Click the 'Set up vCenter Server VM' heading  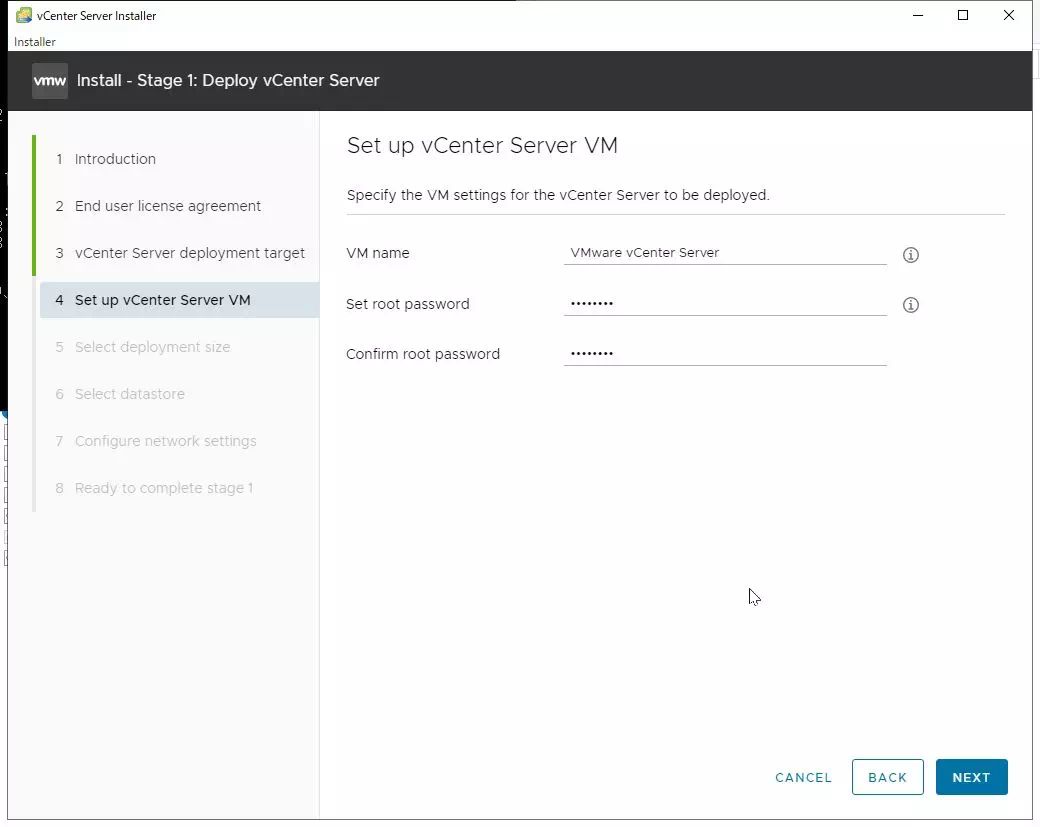(x=482, y=145)
